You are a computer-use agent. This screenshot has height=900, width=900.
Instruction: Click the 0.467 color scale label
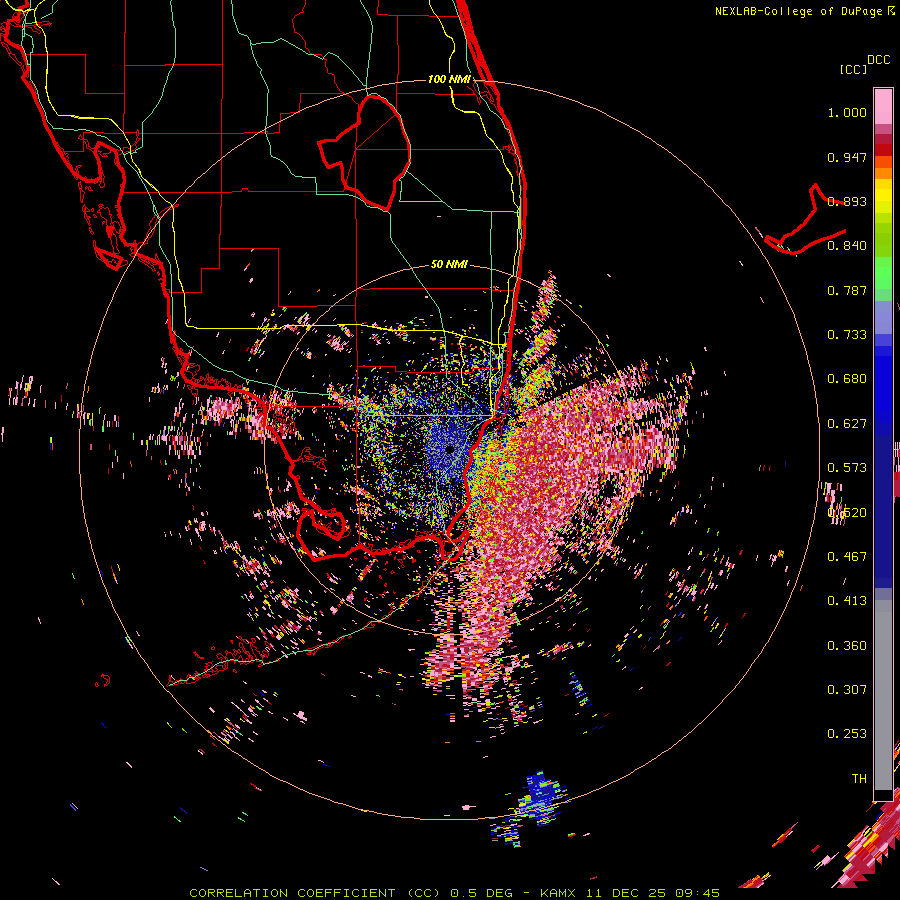[x=847, y=556]
